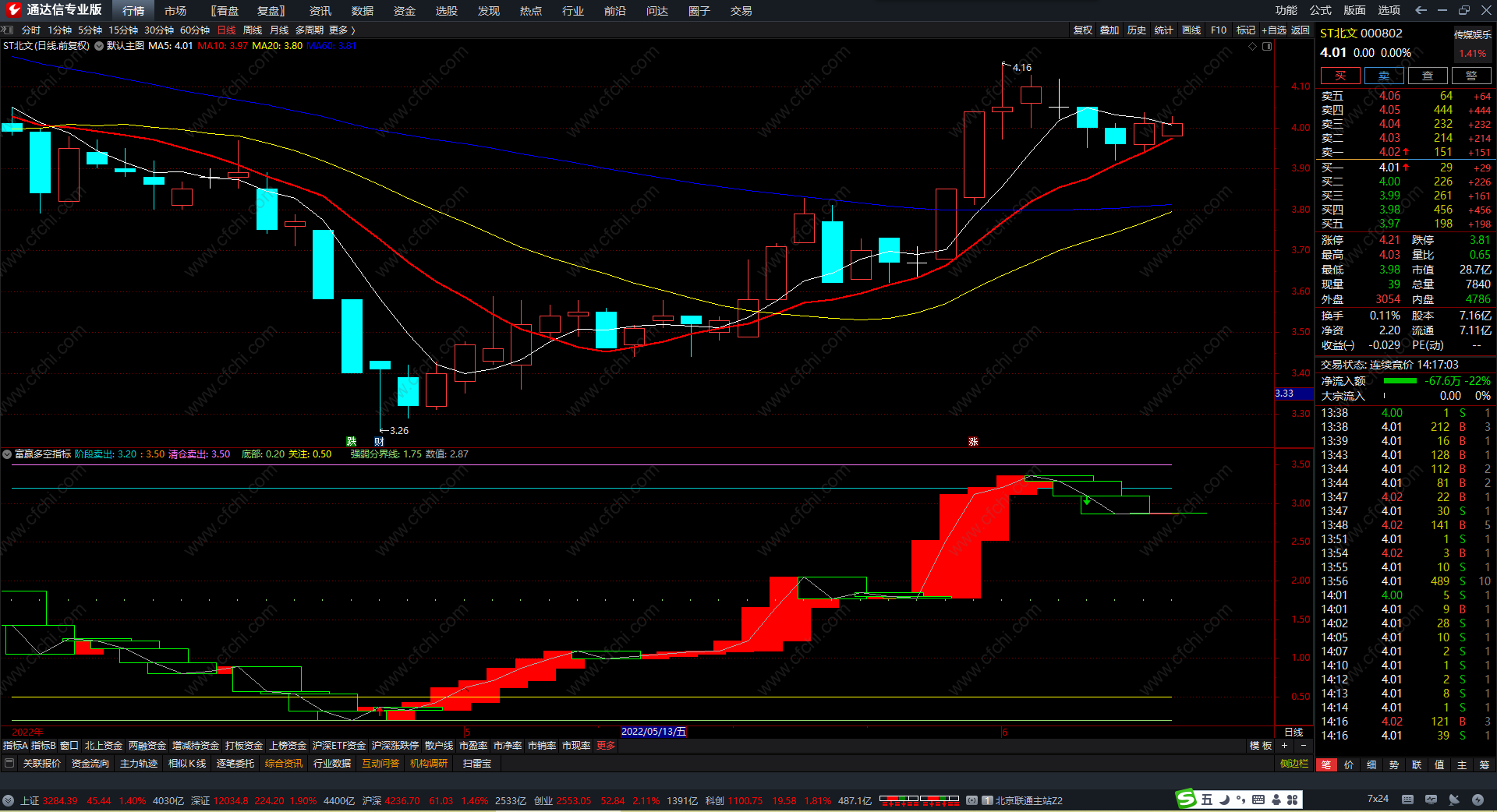This screenshot has height=812, width=1497.
Task: Click the back arrow in title bar
Action: (1421, 10)
